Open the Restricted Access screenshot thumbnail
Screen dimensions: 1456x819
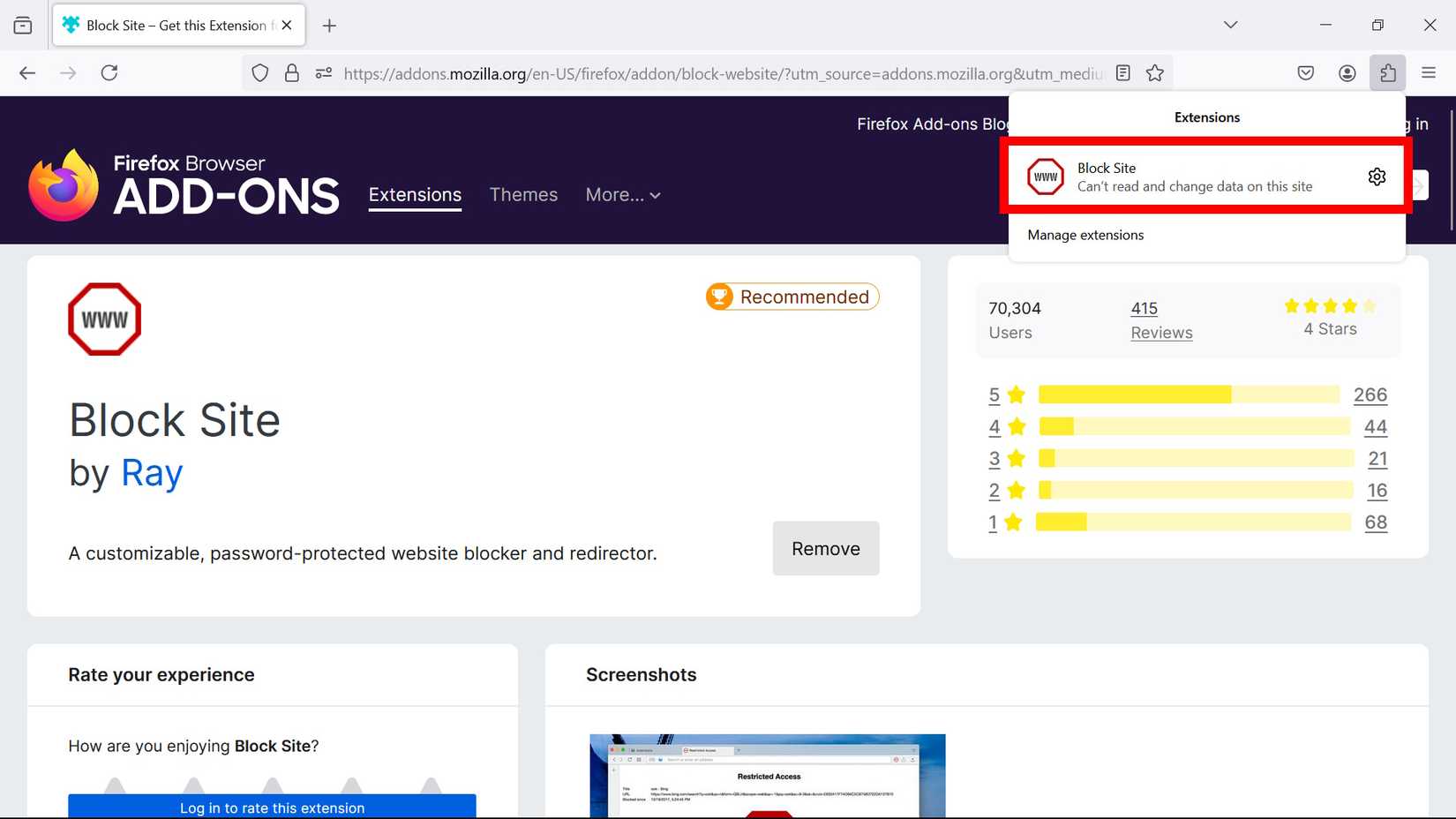767,775
